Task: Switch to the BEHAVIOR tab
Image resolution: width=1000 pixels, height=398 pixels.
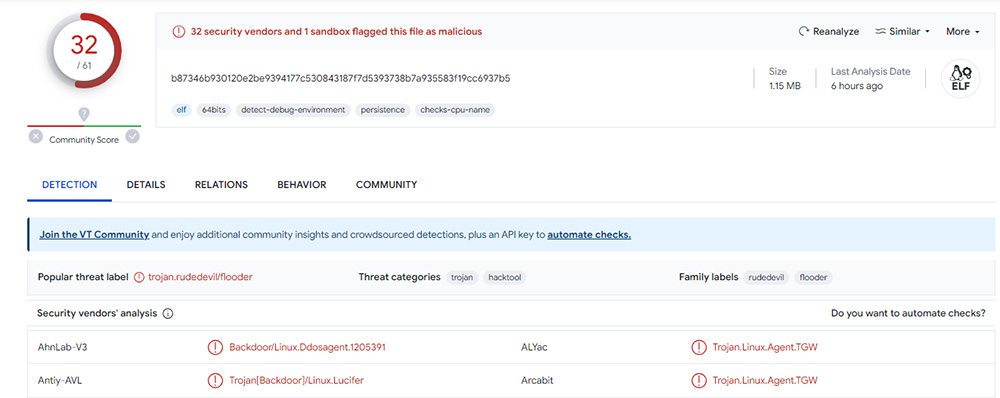Action: pyautogui.click(x=302, y=185)
